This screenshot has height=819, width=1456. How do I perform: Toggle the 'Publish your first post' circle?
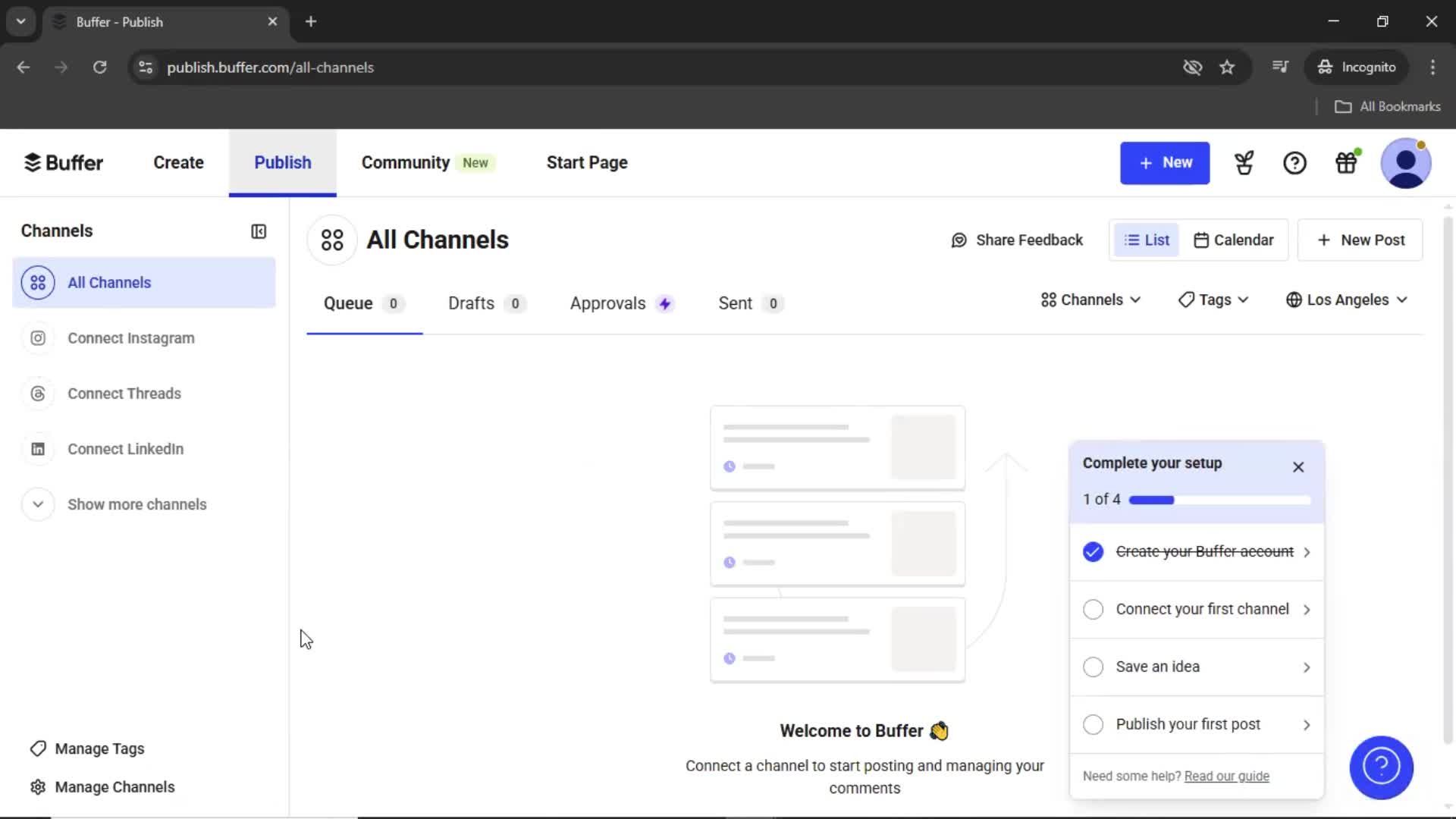coord(1093,725)
